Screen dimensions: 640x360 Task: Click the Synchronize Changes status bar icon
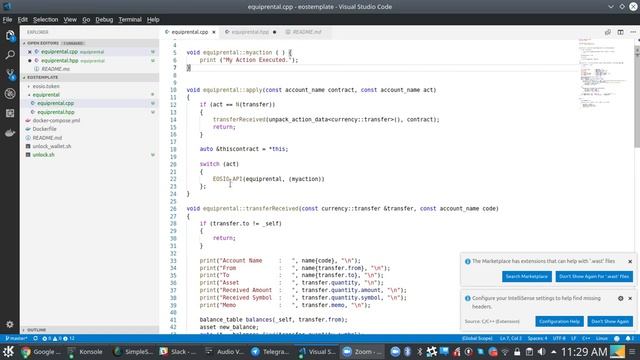pyautogui.click(x=36, y=338)
